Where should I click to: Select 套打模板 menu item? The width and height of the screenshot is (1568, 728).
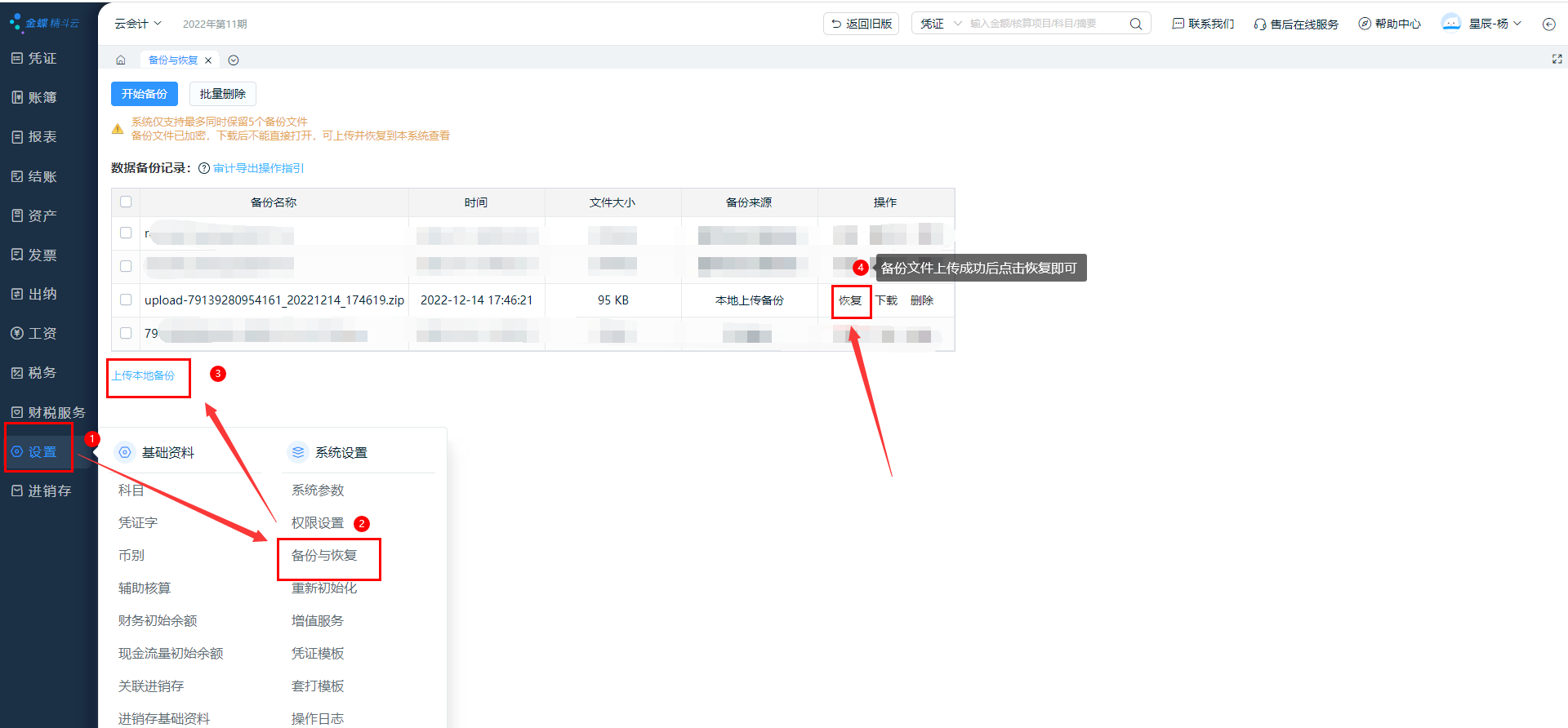tap(318, 686)
